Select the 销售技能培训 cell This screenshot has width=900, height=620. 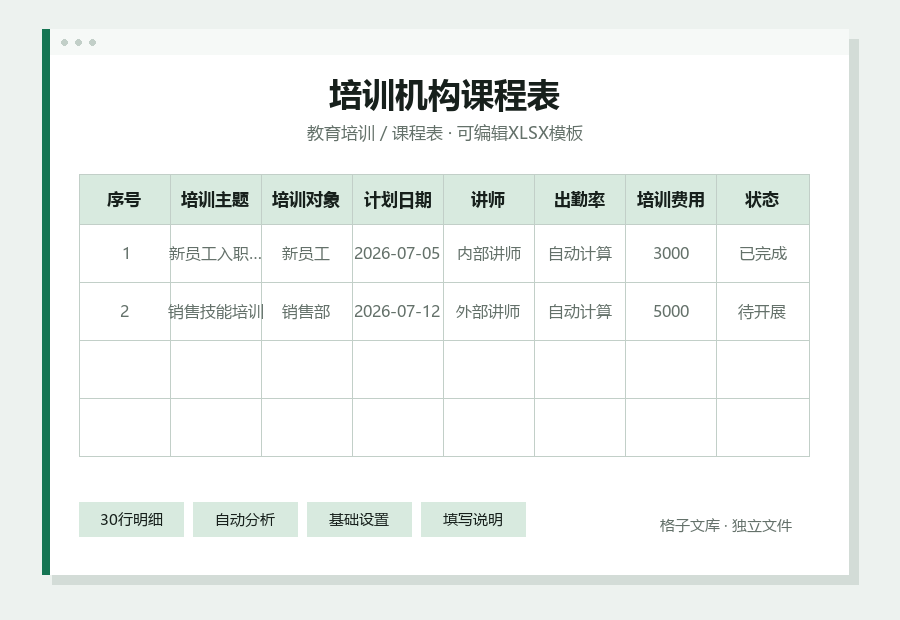click(216, 312)
